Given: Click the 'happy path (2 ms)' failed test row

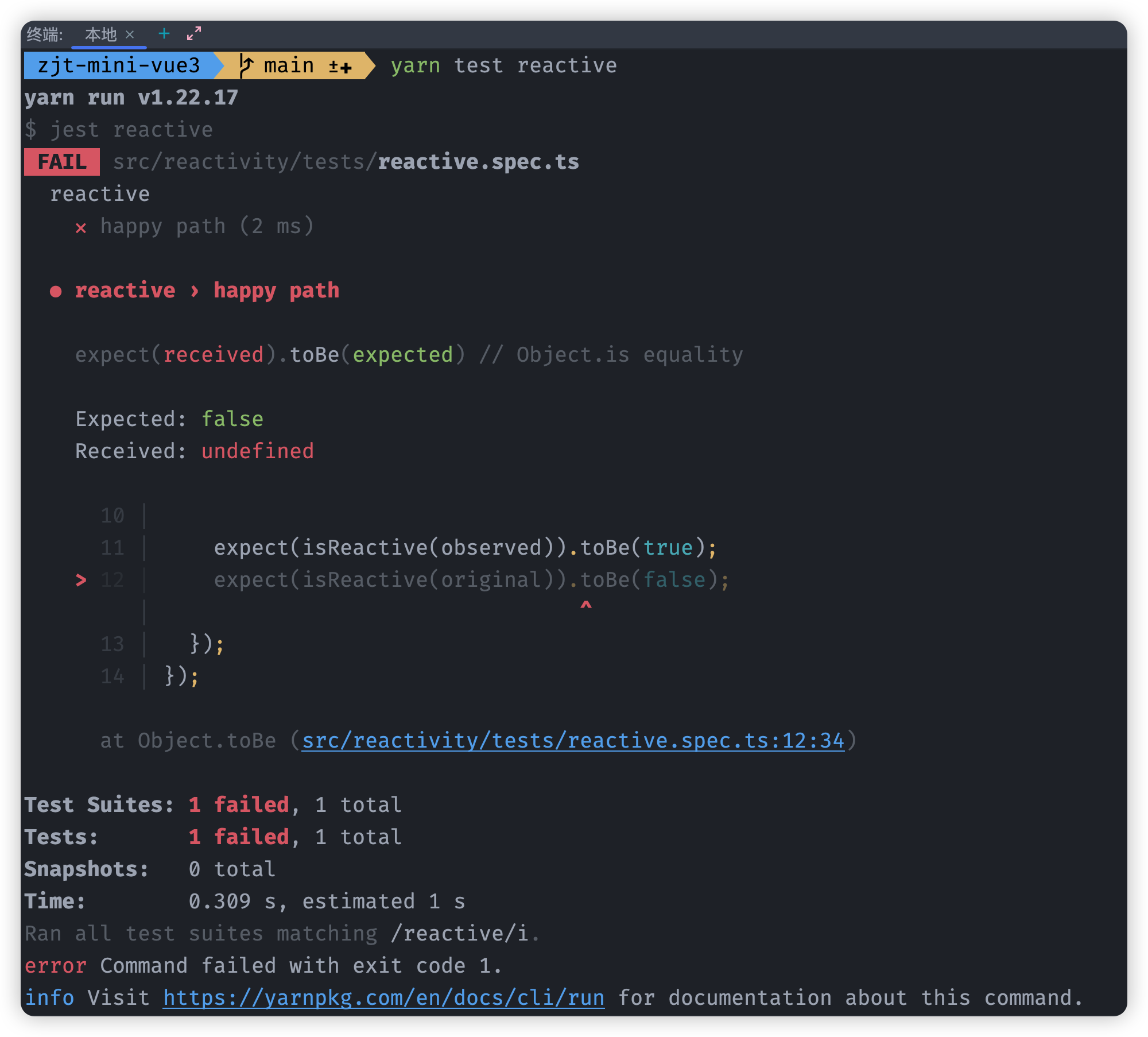Looking at the screenshot, I should 195,226.
